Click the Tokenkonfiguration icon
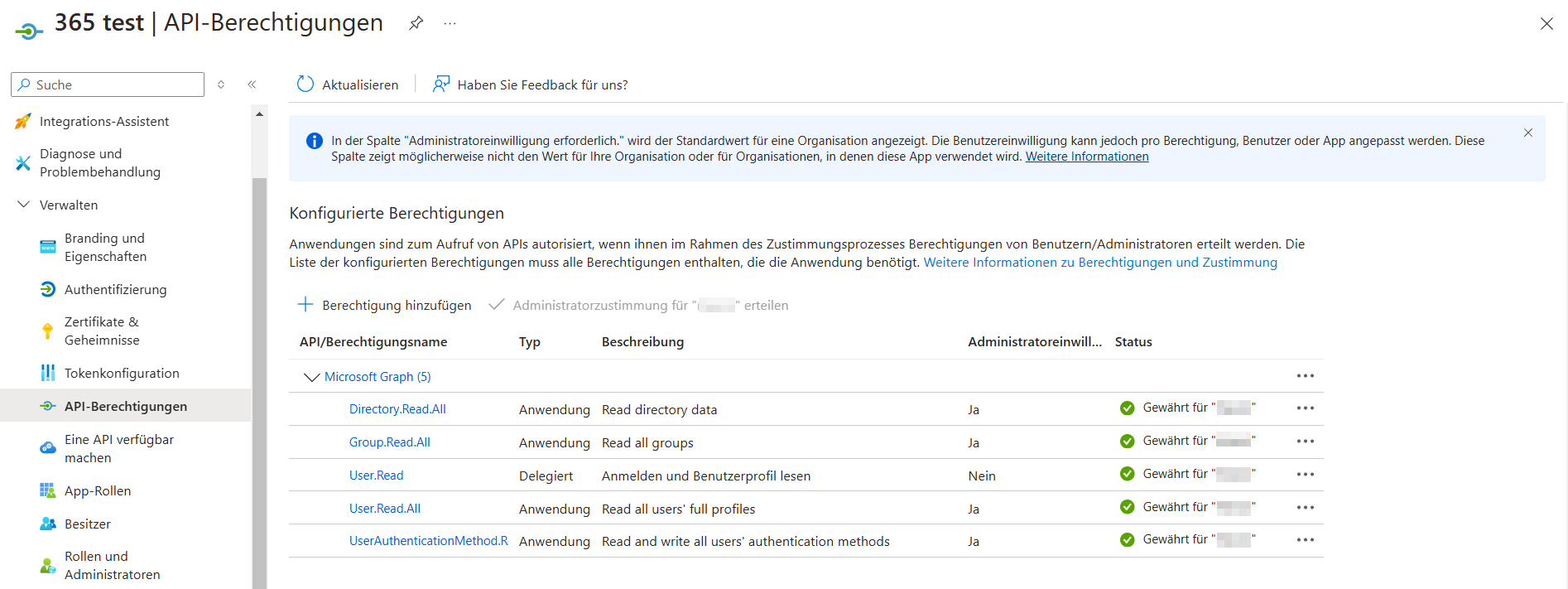The width and height of the screenshot is (1568, 589). (x=48, y=374)
